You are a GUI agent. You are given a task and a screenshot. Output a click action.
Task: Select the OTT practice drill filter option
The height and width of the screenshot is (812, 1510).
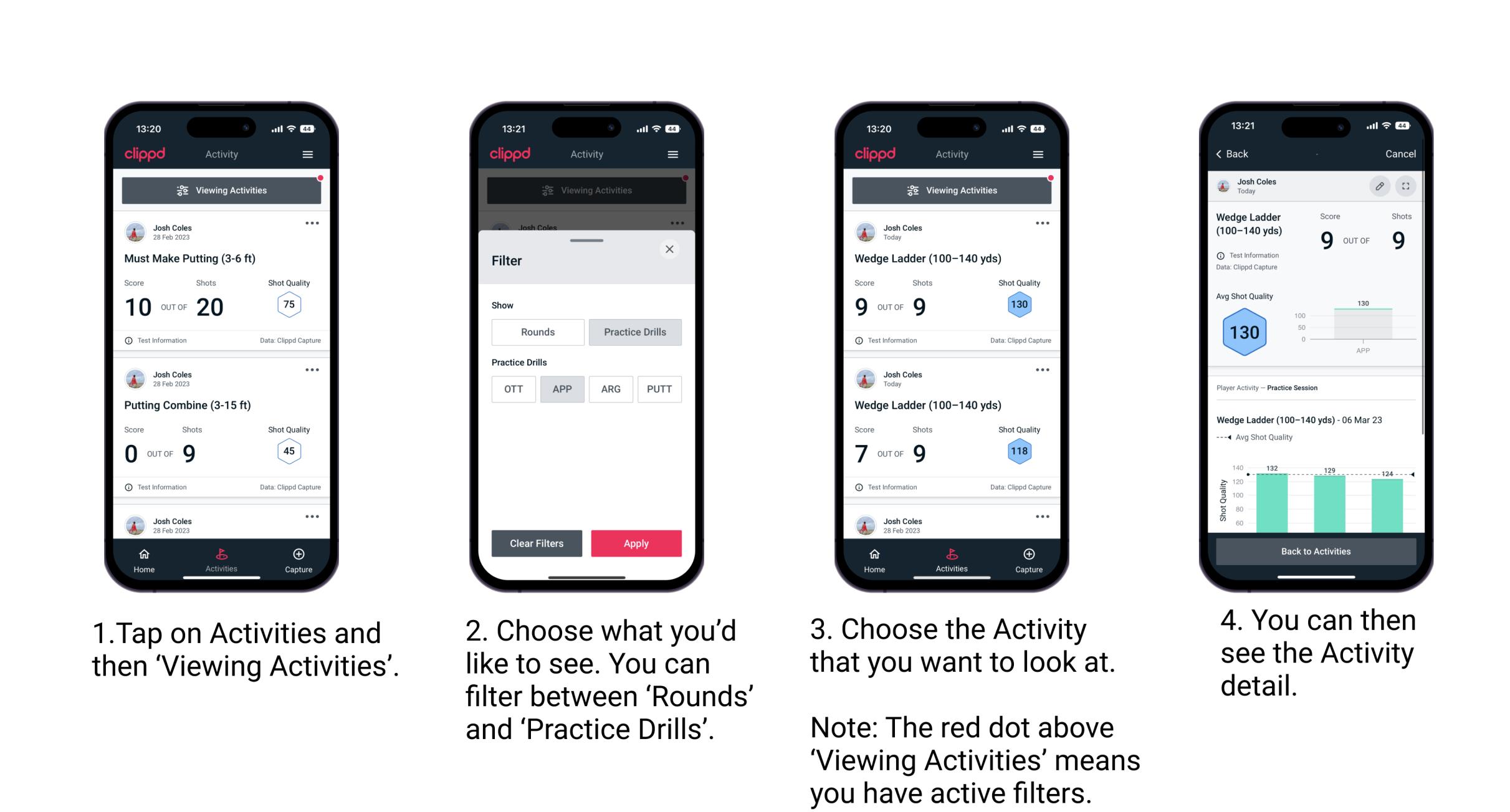pos(513,389)
